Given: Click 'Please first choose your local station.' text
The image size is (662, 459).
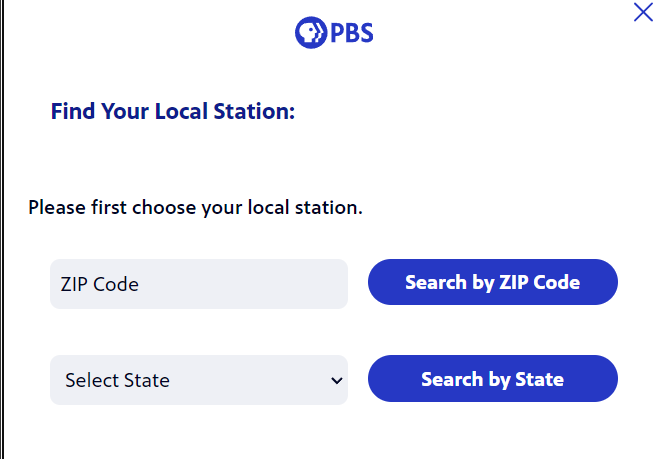Looking at the screenshot, I should click(195, 208).
